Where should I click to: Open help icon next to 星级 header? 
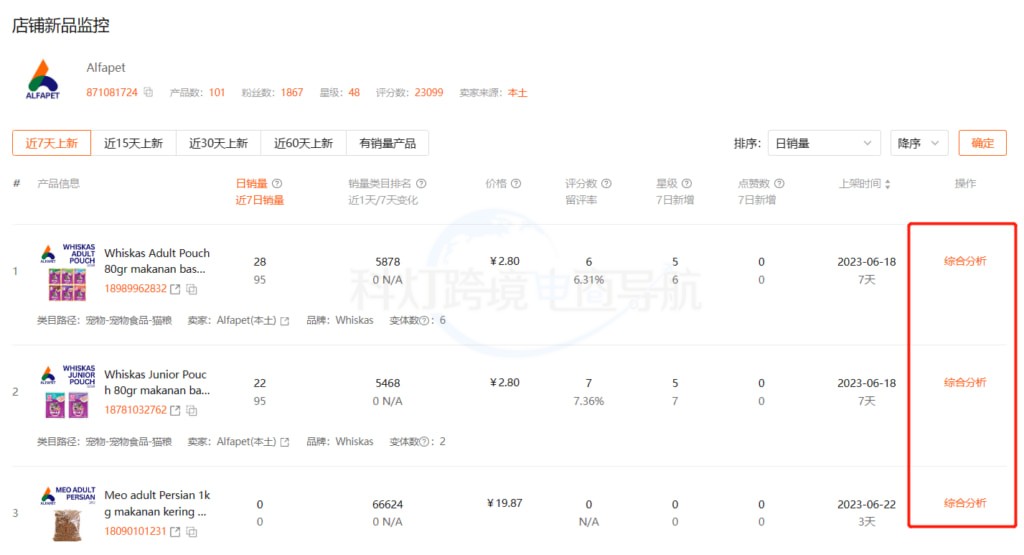686,183
